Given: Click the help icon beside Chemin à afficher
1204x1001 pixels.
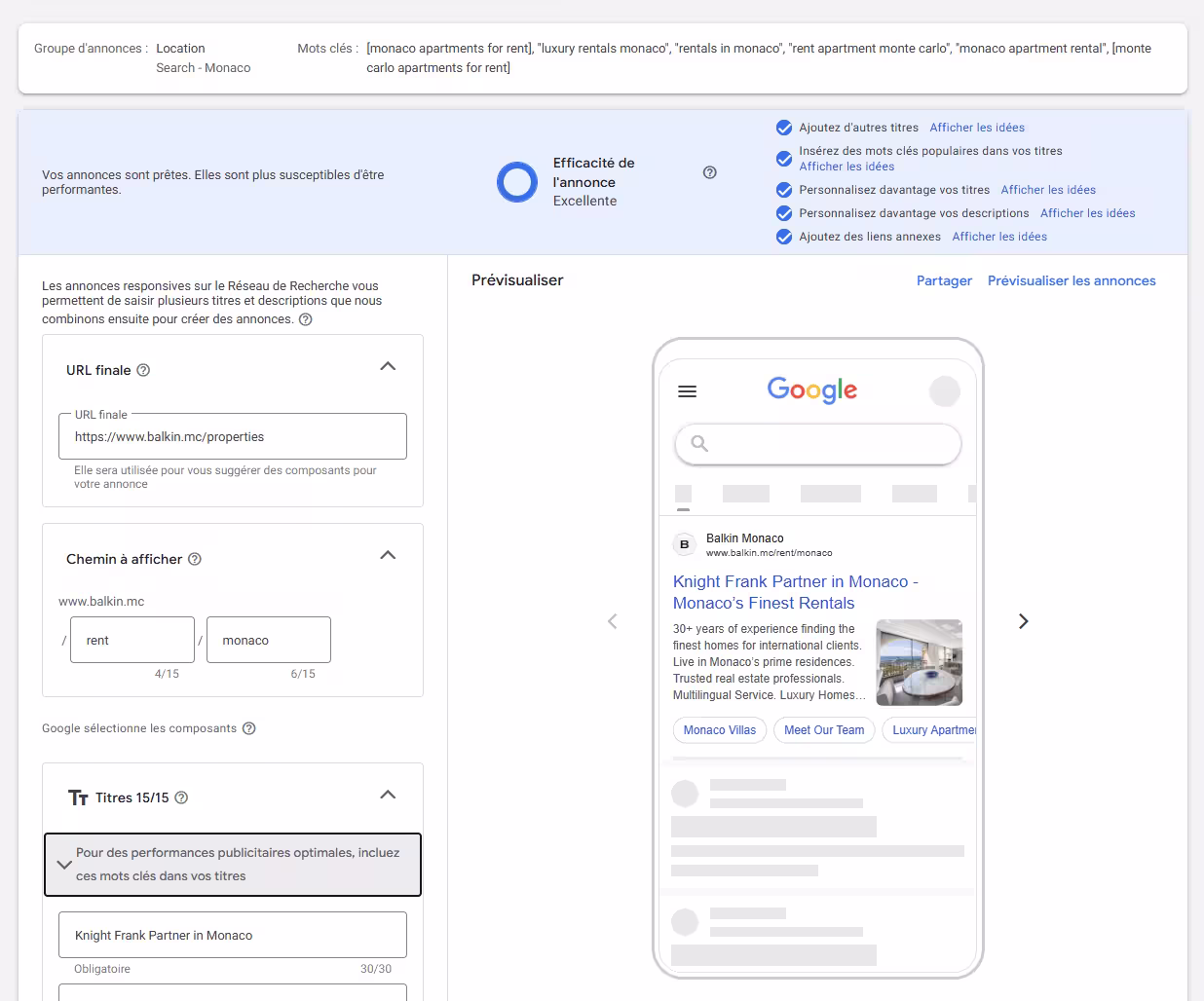Looking at the screenshot, I should pyautogui.click(x=195, y=559).
